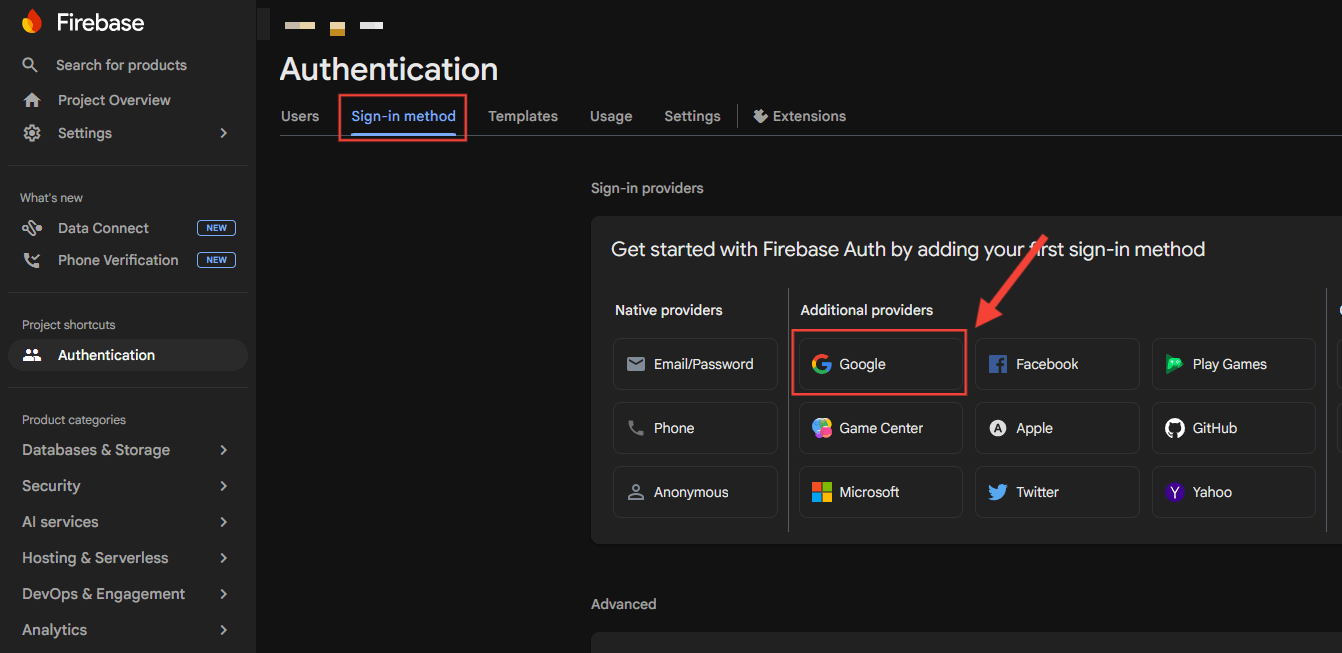This screenshot has height=653, width=1342.
Task: Select the Microsoft provider
Action: [x=881, y=492]
